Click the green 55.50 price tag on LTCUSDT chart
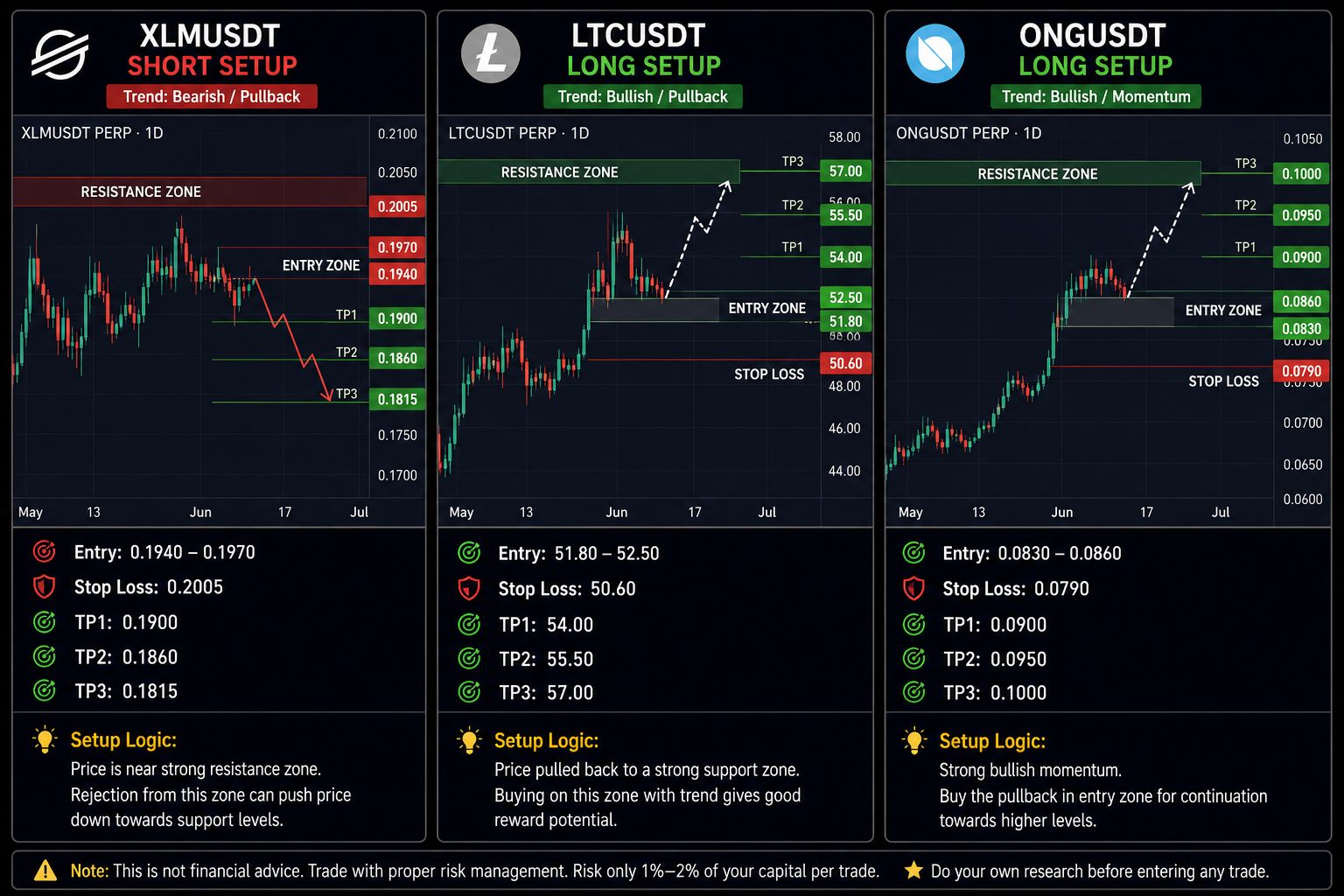 pos(846,214)
